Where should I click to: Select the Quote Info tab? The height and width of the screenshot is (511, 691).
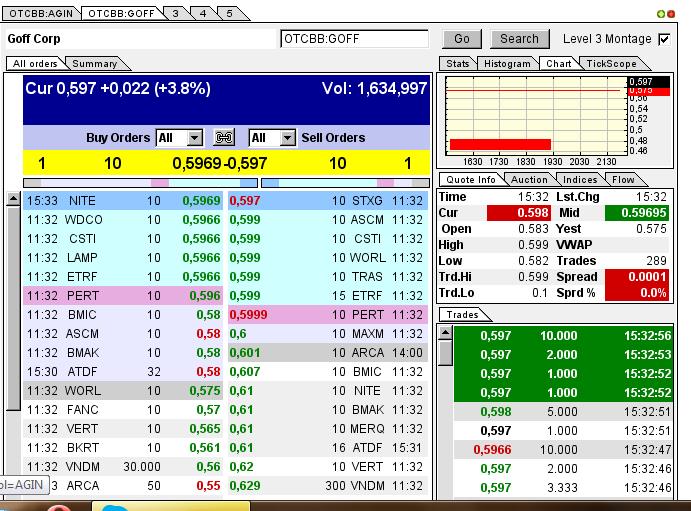tap(471, 179)
